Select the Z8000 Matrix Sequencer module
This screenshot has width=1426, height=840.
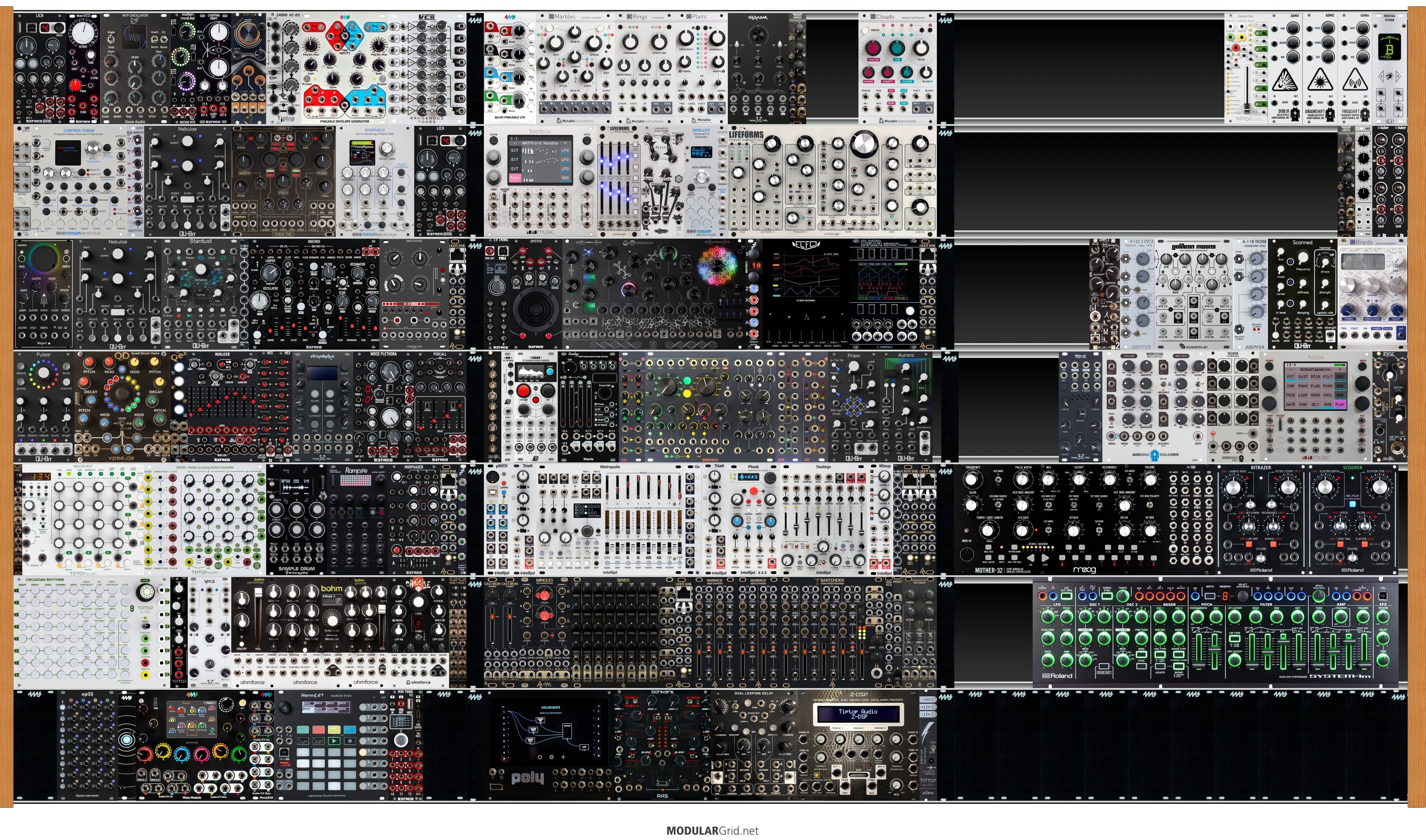pos(205,520)
